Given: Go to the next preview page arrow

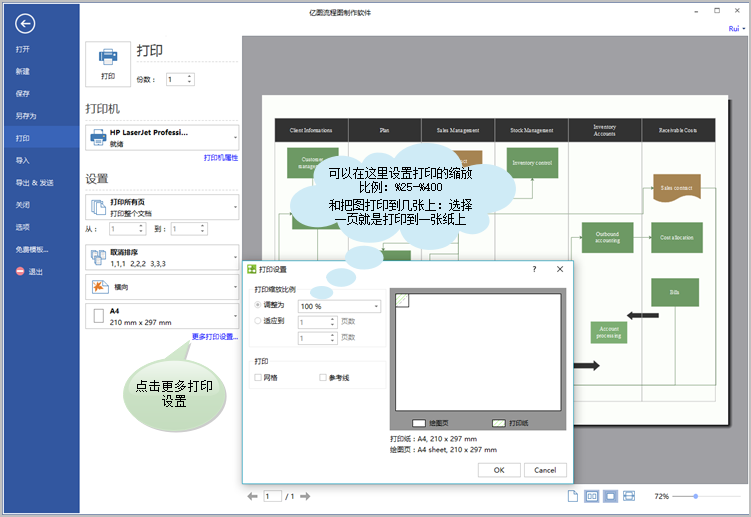Looking at the screenshot, I should point(305,496).
